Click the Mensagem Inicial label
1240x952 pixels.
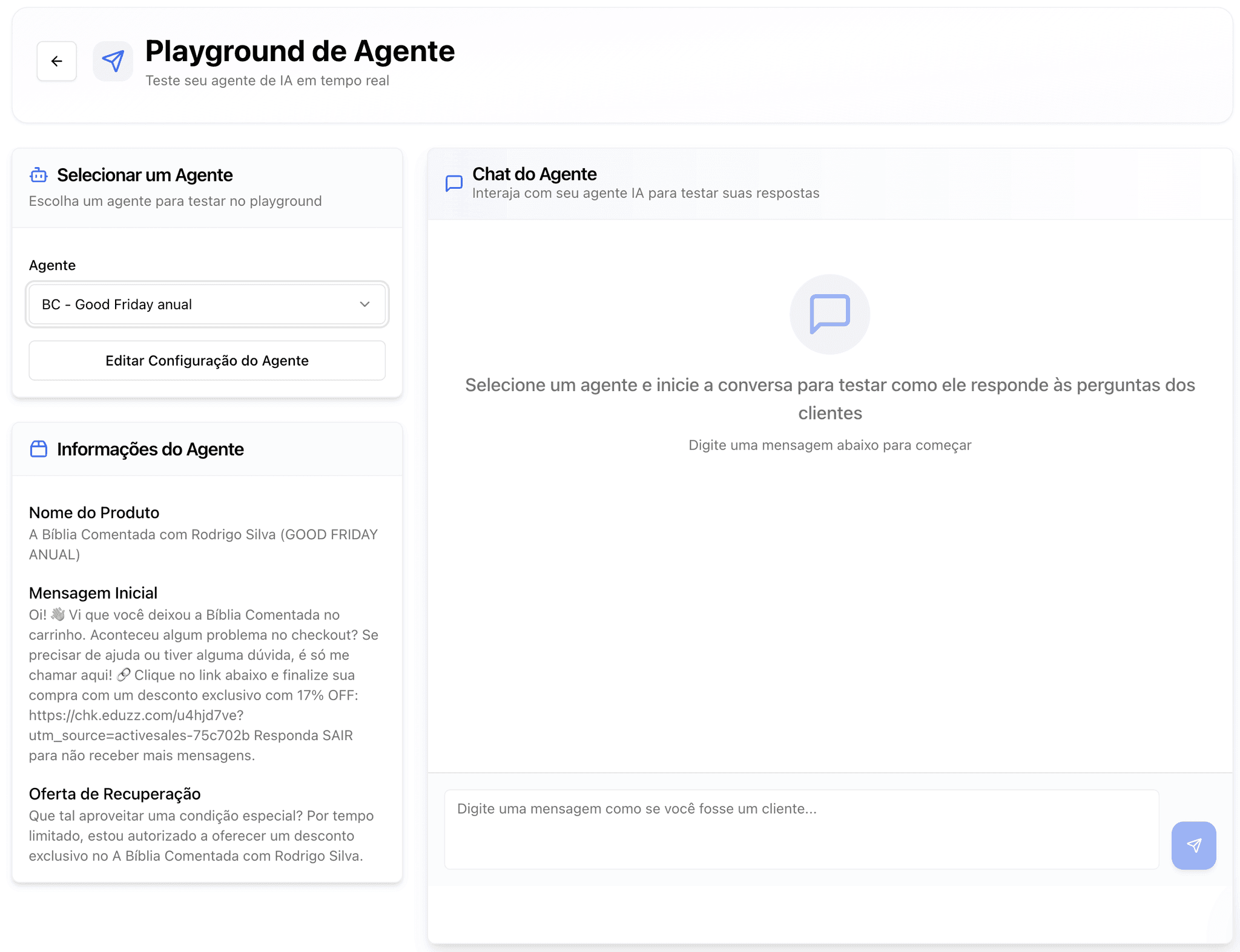[x=93, y=593]
